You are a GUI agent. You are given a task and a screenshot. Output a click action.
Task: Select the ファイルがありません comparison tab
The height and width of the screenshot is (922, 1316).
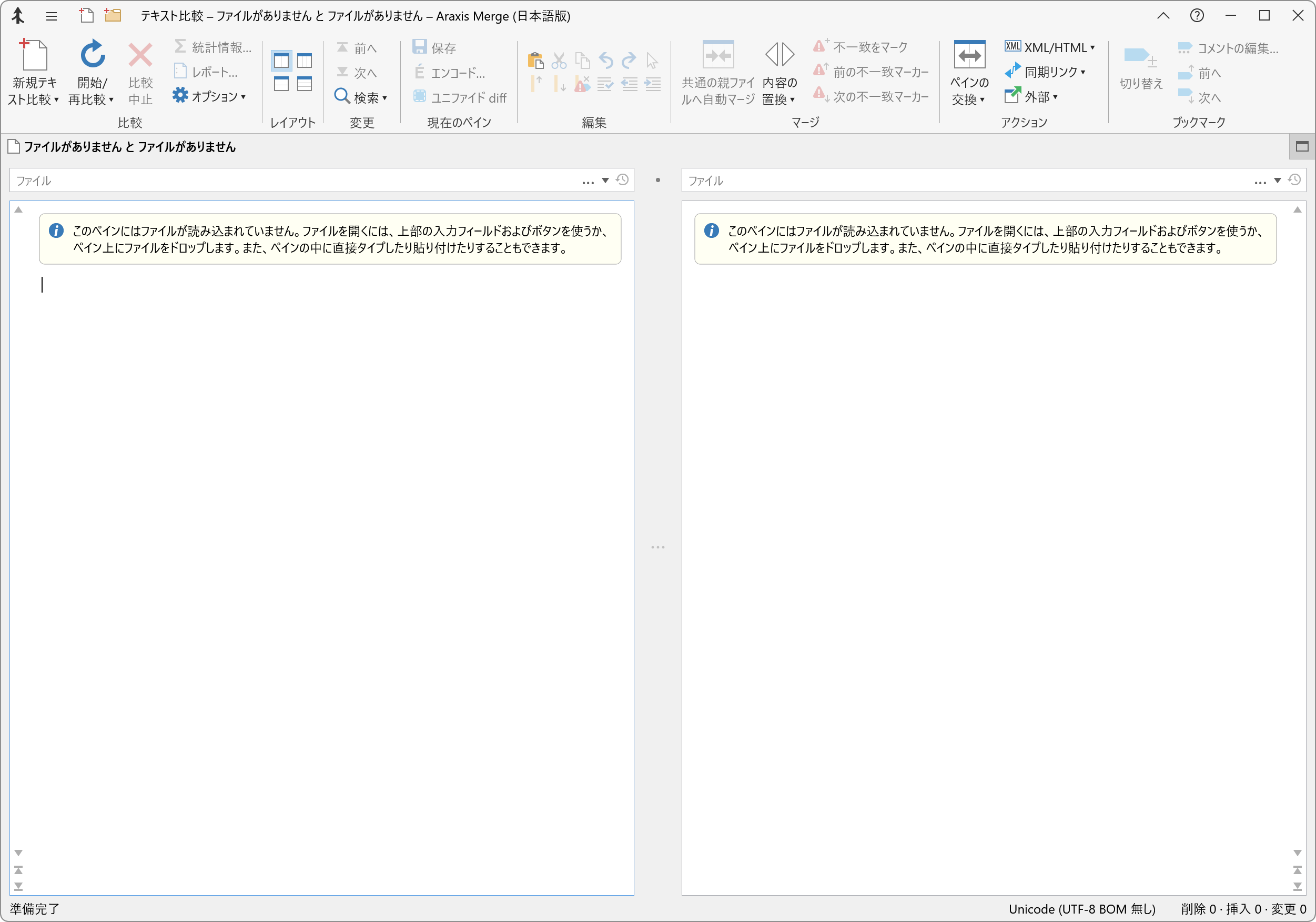tap(123, 147)
